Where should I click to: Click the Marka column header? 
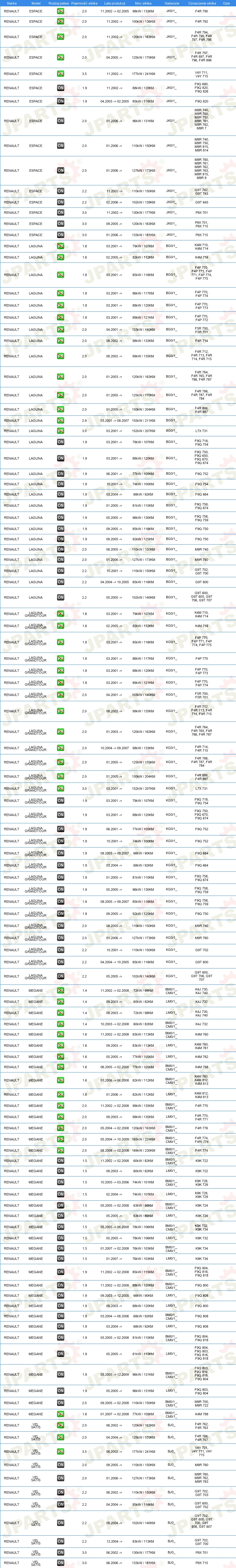pyautogui.click(x=11, y=3)
